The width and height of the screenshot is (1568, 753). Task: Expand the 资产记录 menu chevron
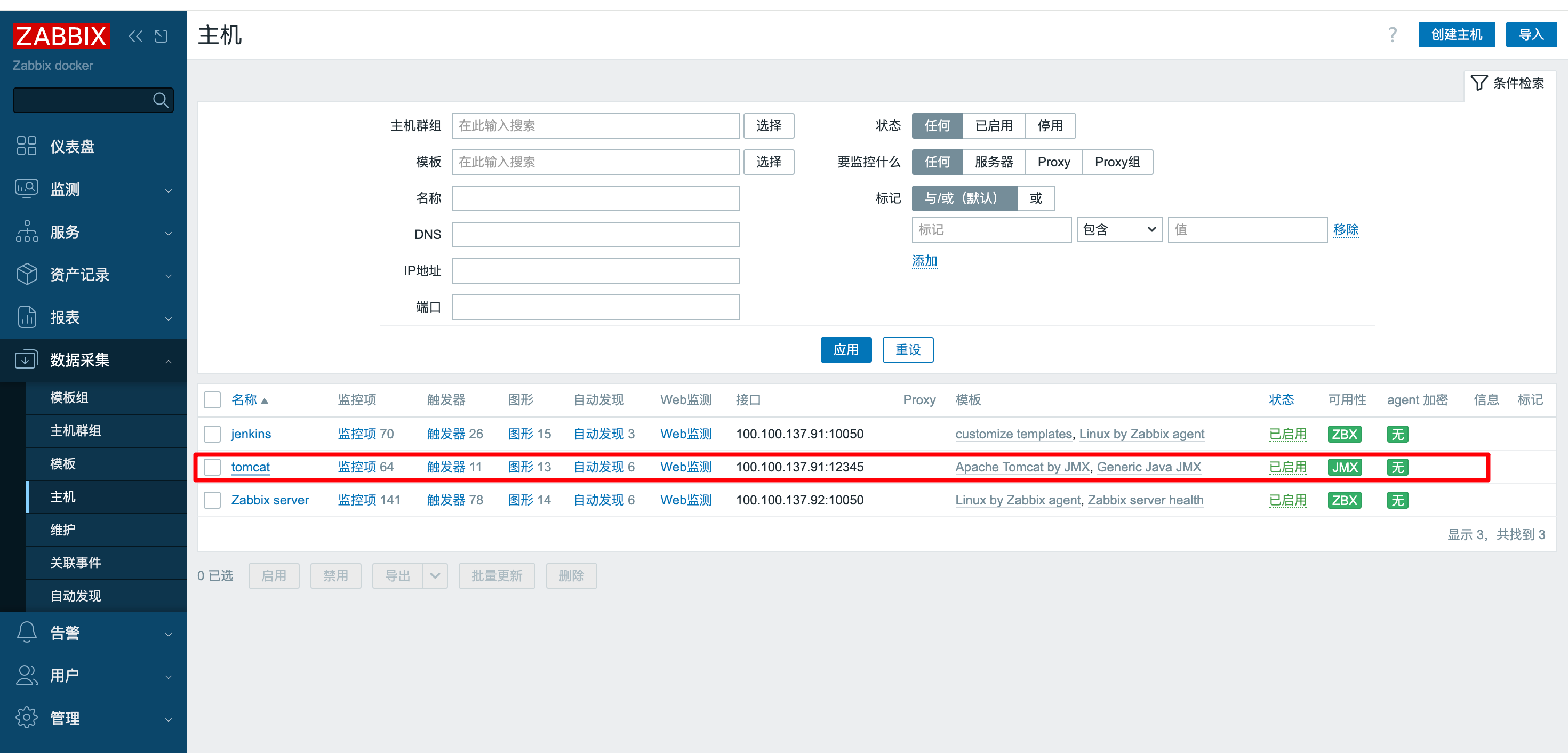168,275
